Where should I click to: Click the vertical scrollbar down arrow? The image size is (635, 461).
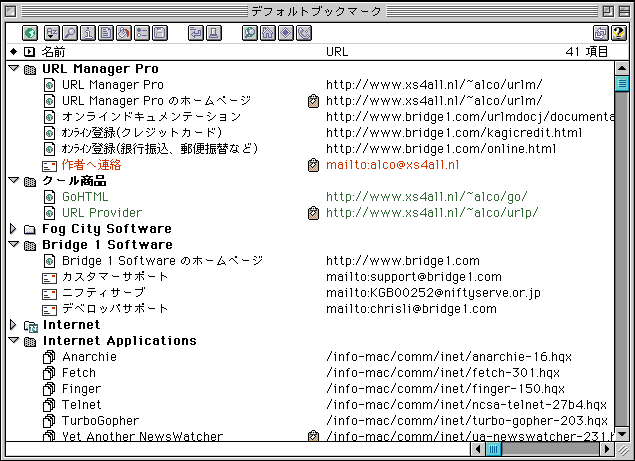click(622, 434)
